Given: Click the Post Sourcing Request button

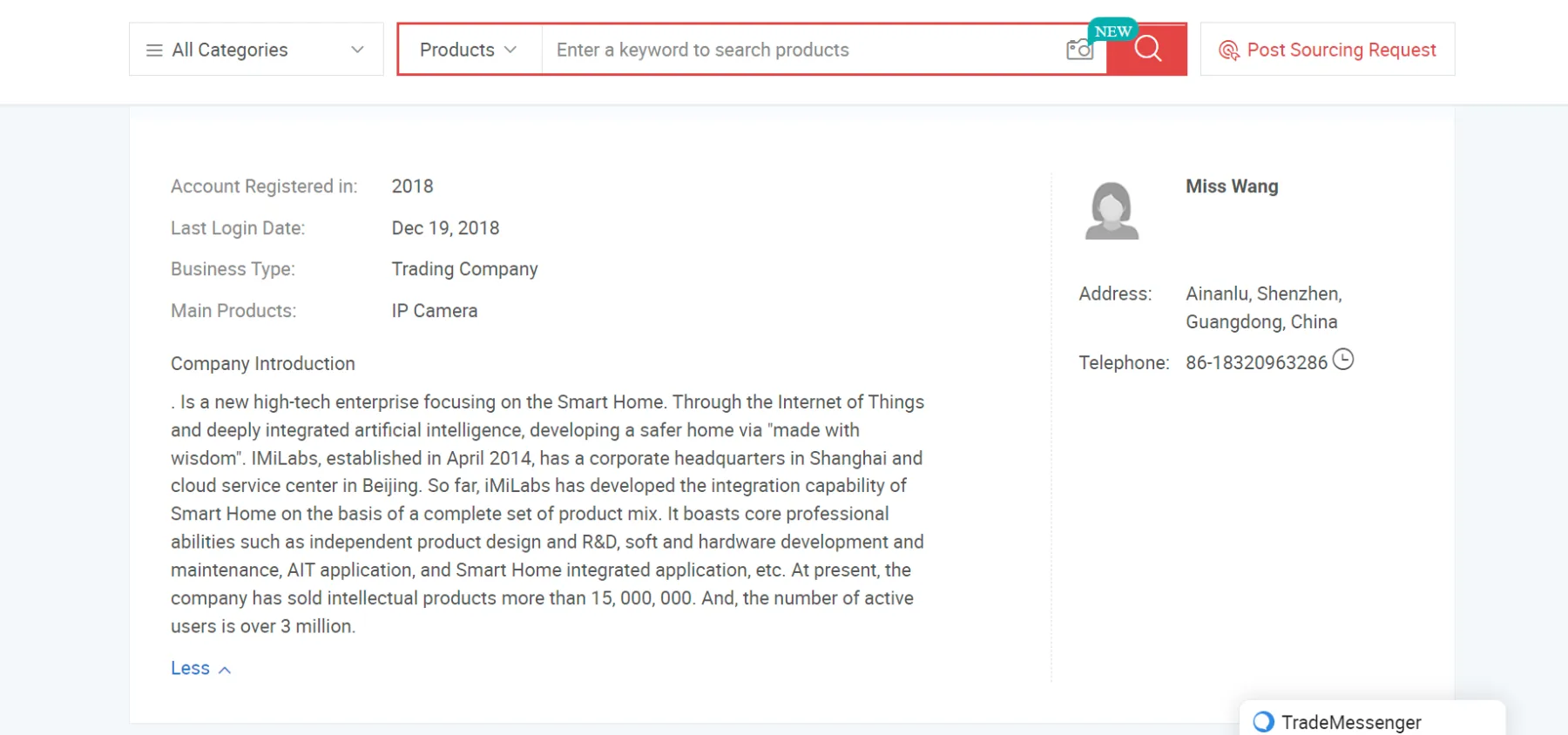Looking at the screenshot, I should click(1328, 50).
